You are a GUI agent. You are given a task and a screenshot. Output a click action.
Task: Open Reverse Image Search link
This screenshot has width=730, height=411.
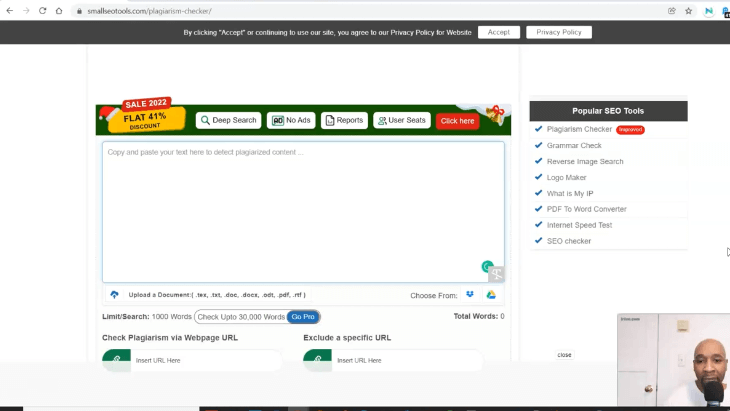coord(585,162)
